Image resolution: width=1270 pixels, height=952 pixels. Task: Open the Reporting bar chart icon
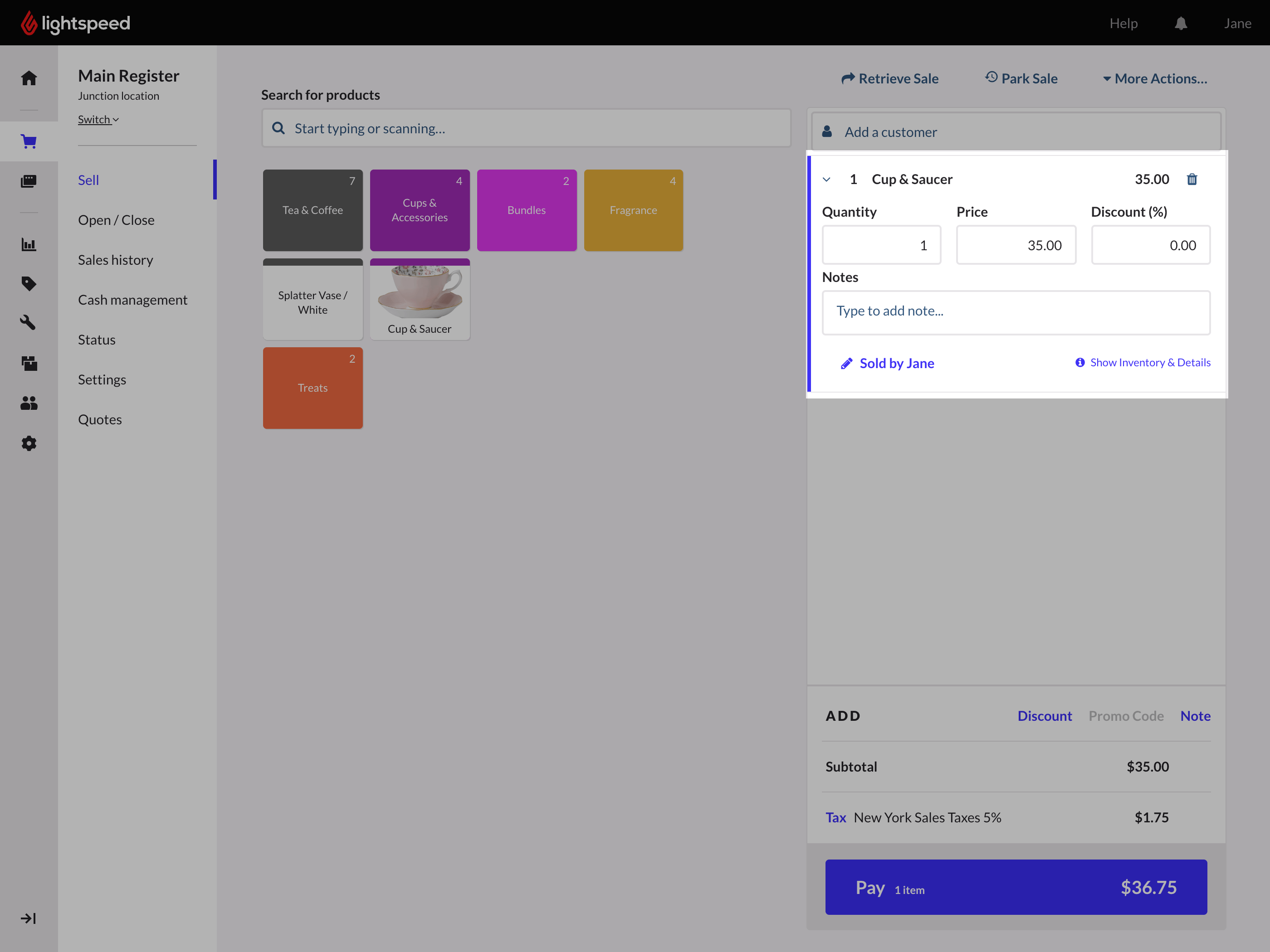pos(29,244)
